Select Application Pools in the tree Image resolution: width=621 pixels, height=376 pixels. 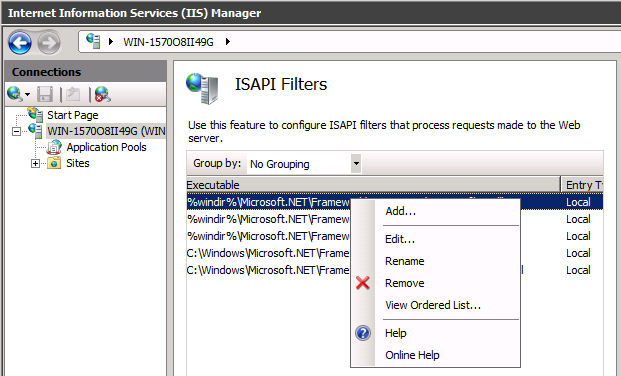pyautogui.click(x=106, y=147)
